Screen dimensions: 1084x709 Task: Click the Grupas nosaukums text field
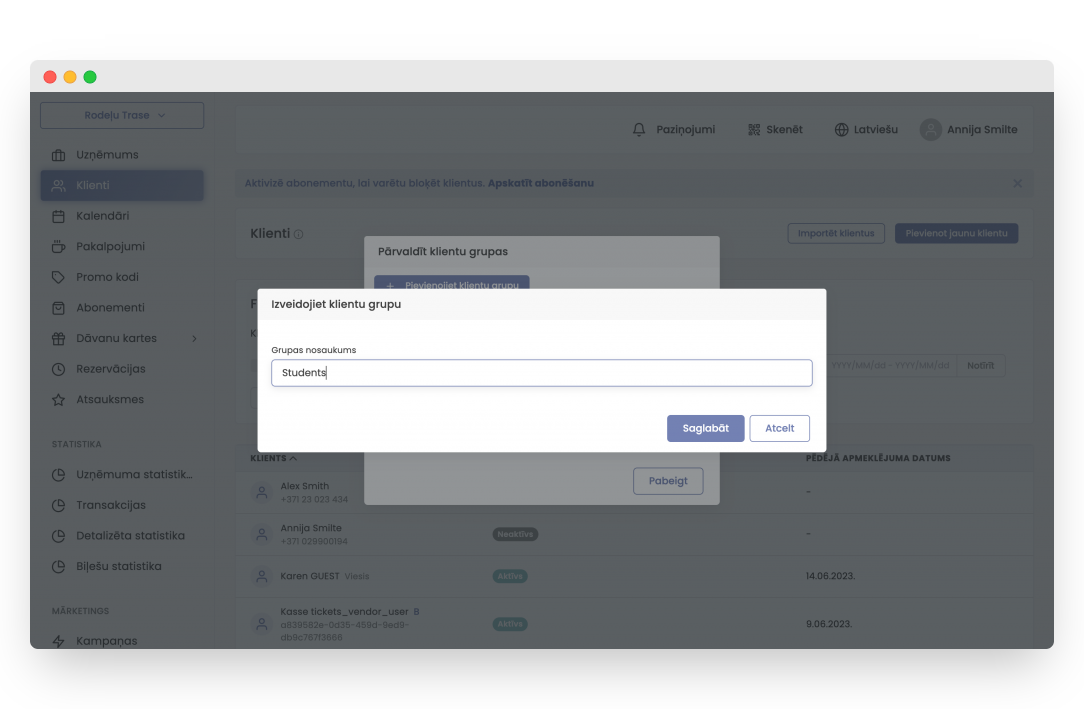tap(541, 373)
